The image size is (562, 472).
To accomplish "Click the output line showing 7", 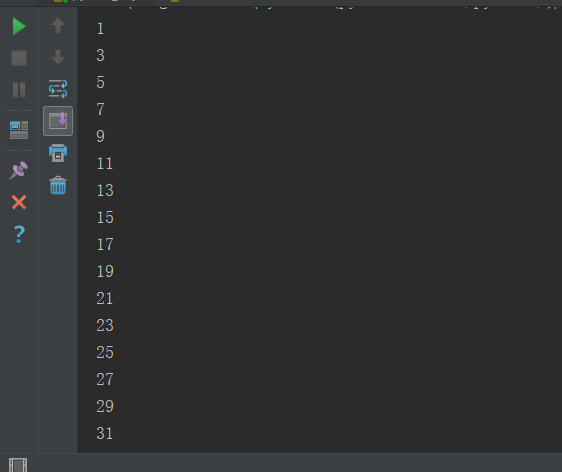I will [100, 109].
